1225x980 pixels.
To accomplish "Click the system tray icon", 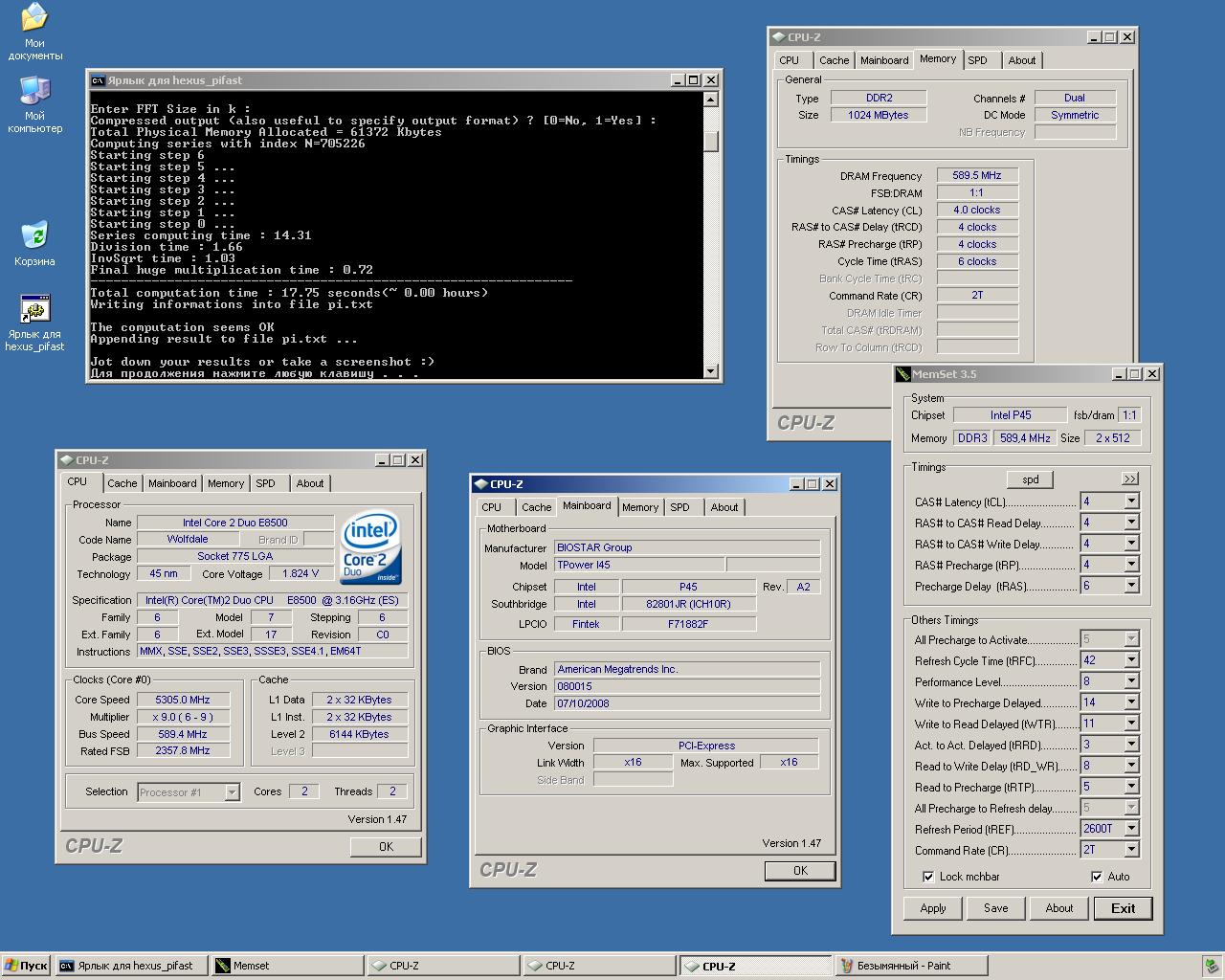I will [x=1213, y=966].
